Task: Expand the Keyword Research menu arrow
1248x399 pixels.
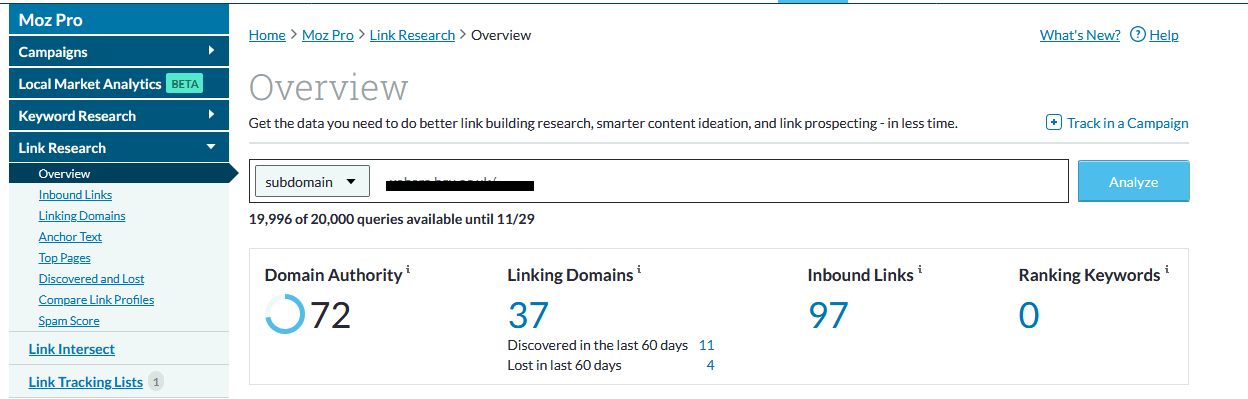Action: (211, 115)
